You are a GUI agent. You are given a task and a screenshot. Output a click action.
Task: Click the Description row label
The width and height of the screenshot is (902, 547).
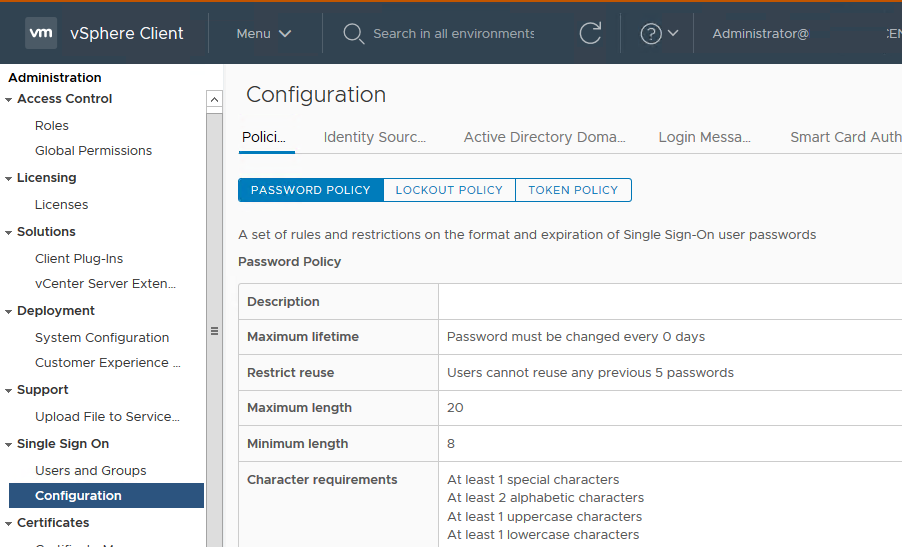(283, 301)
